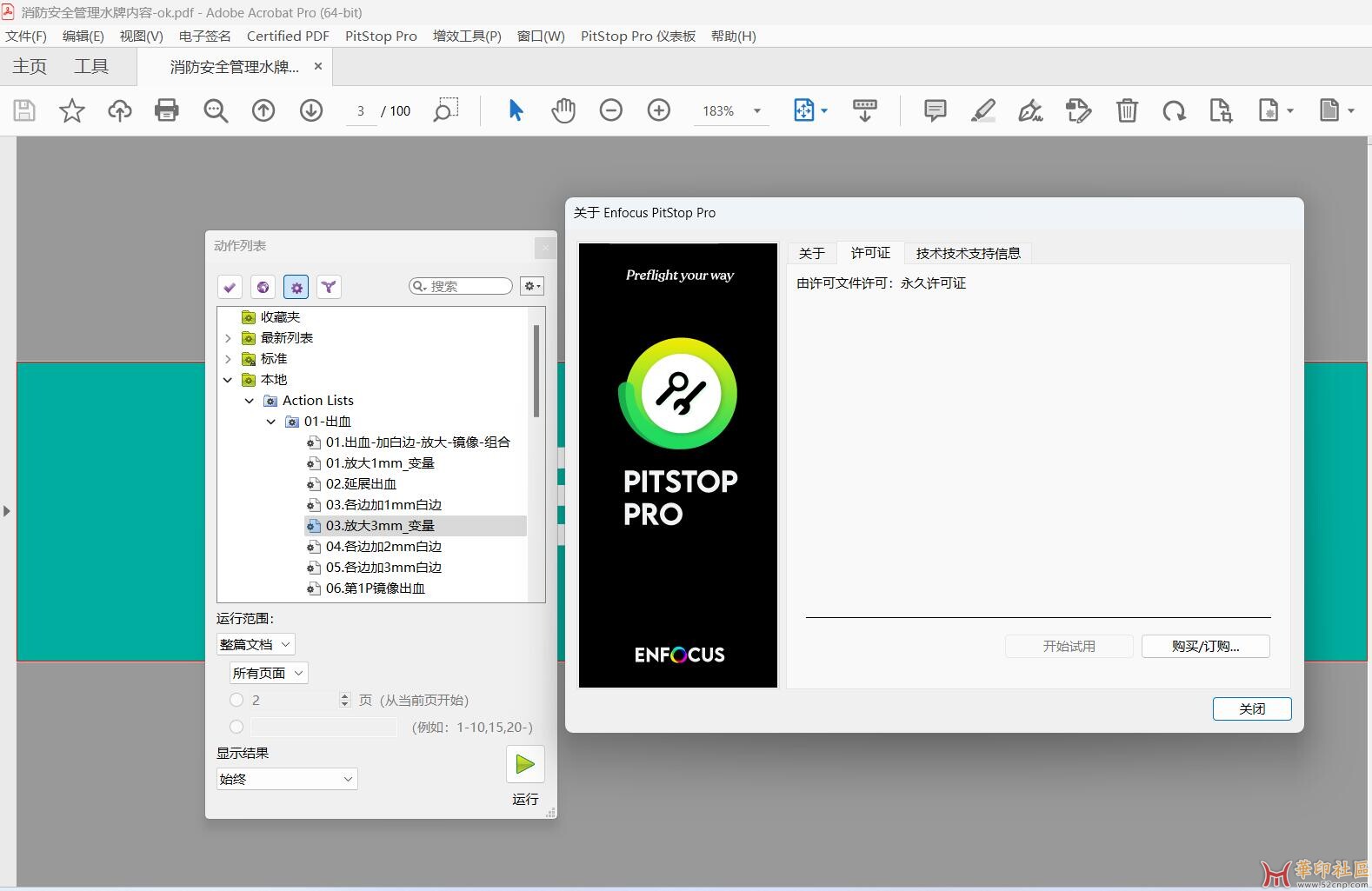Open the 所有页面 dropdown
The height and width of the screenshot is (891, 1372).
[x=269, y=673]
